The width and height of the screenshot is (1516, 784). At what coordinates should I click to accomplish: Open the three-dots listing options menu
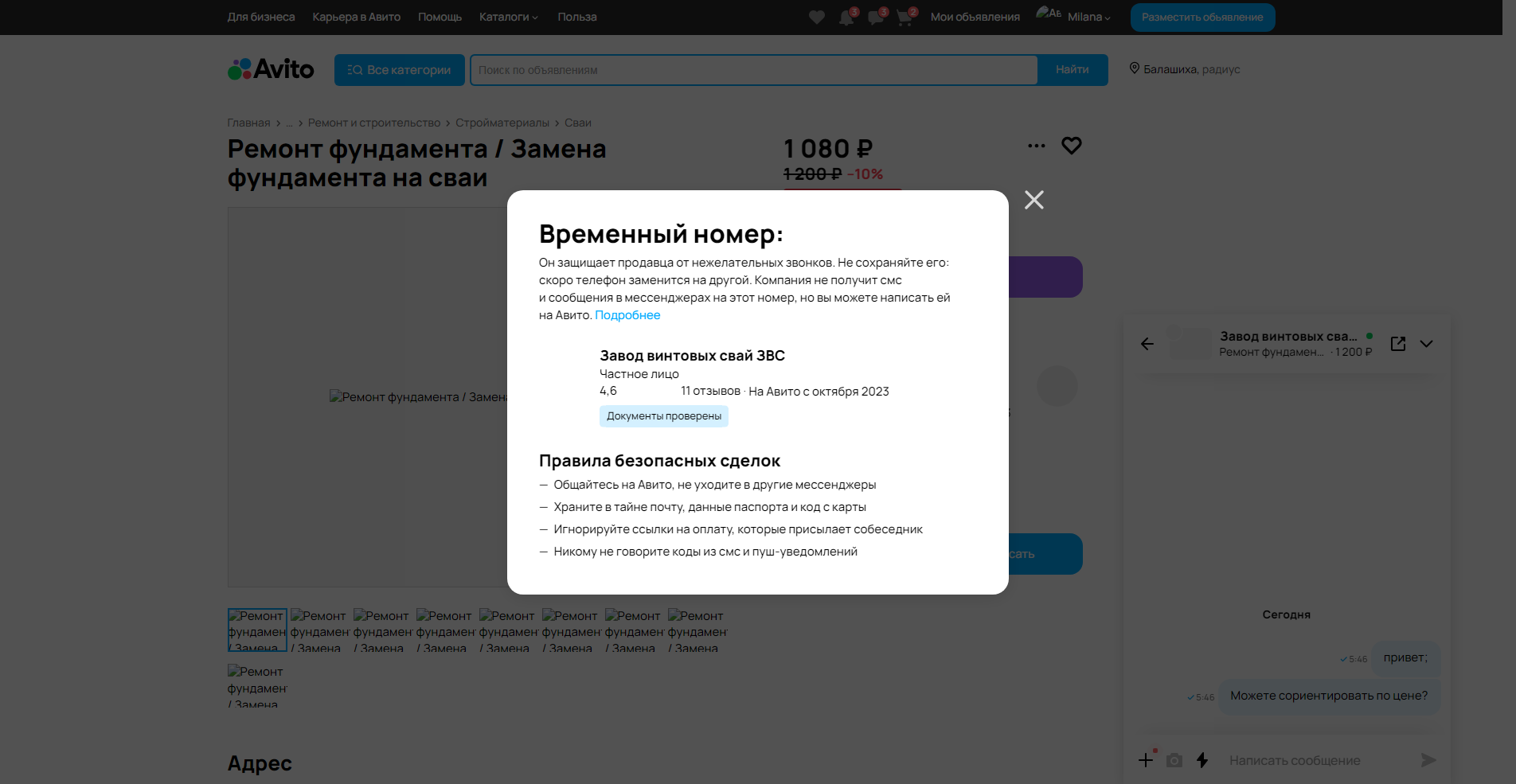(x=1036, y=146)
